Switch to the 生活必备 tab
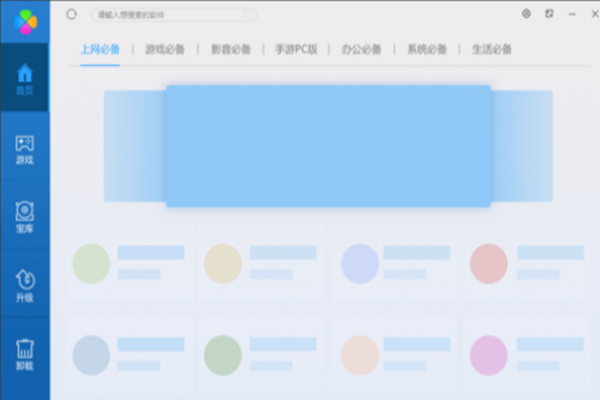The image size is (600, 400). pyautogui.click(x=492, y=49)
